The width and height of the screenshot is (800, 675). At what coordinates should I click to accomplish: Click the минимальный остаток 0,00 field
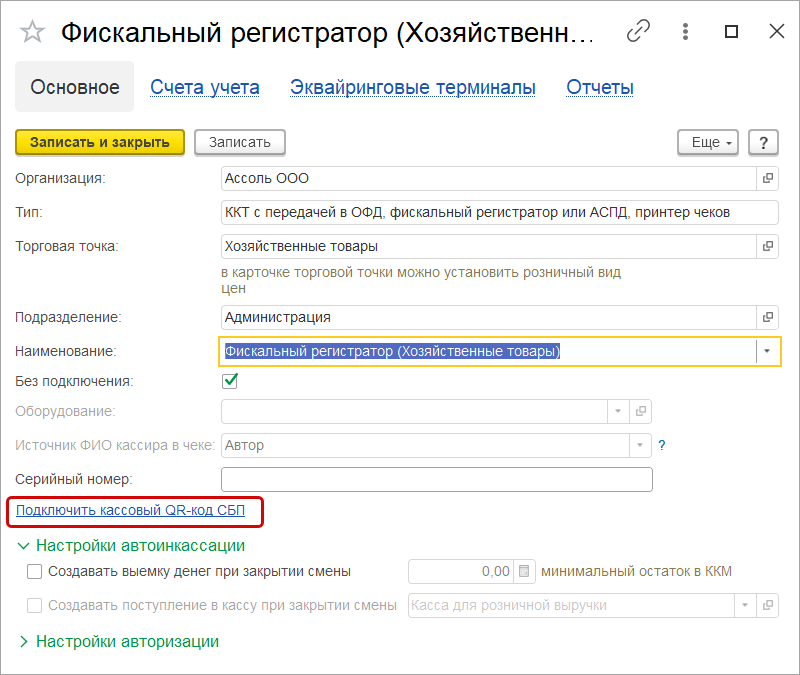tap(461, 571)
